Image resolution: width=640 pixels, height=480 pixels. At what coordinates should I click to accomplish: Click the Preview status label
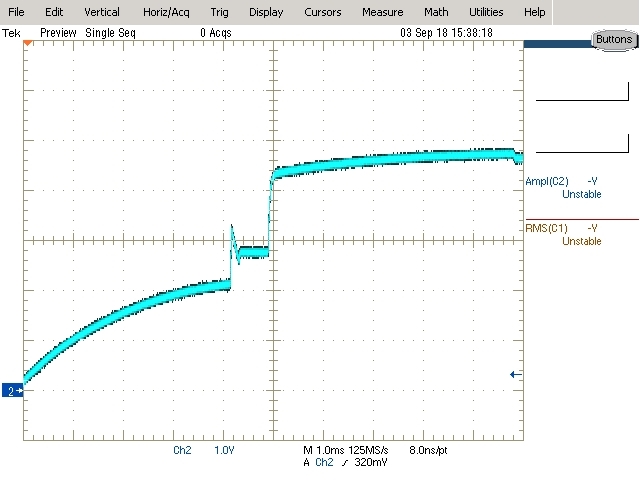[58, 33]
